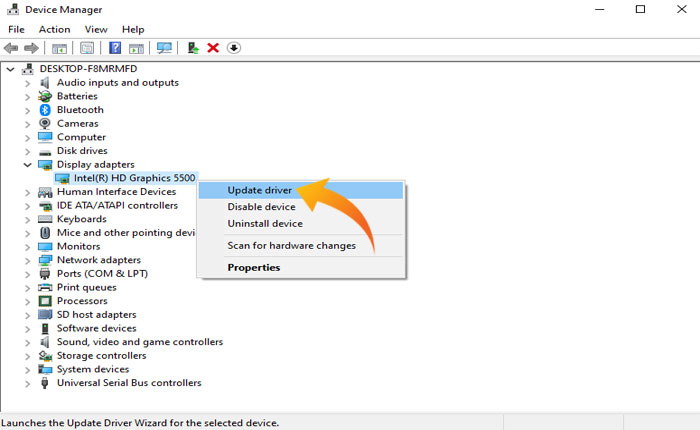Screen dimensions: 700x430
Task: Choose Uninstall device from context menu
Action: (x=264, y=224)
